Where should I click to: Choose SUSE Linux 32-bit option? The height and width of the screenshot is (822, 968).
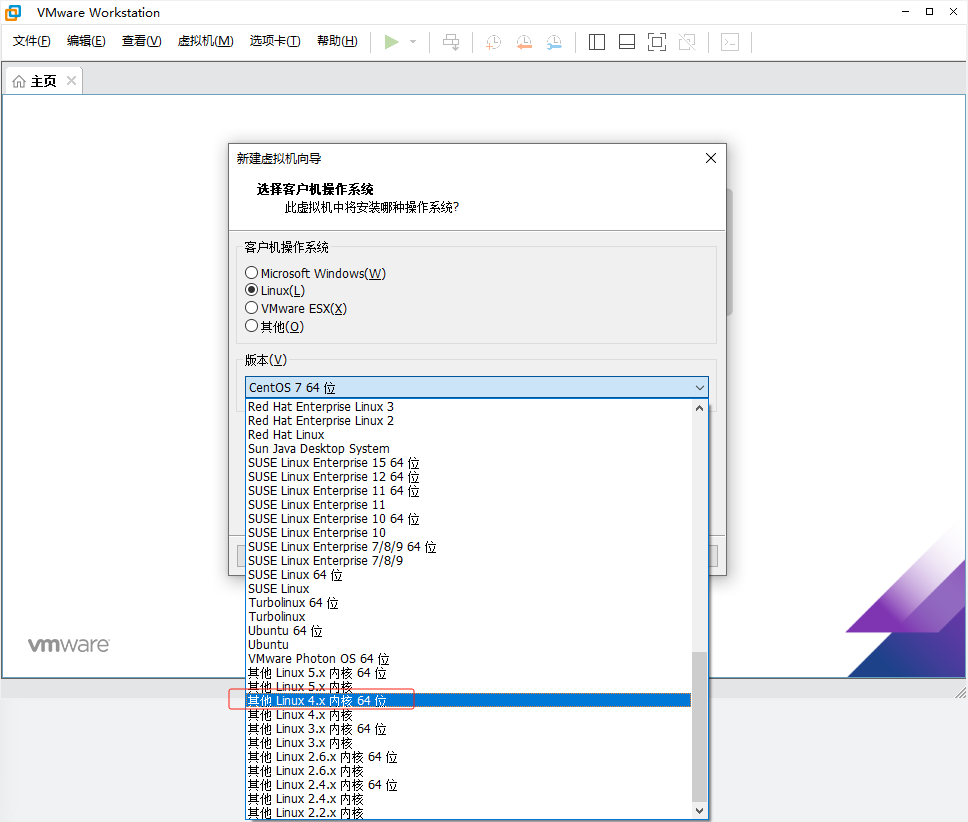(469, 589)
